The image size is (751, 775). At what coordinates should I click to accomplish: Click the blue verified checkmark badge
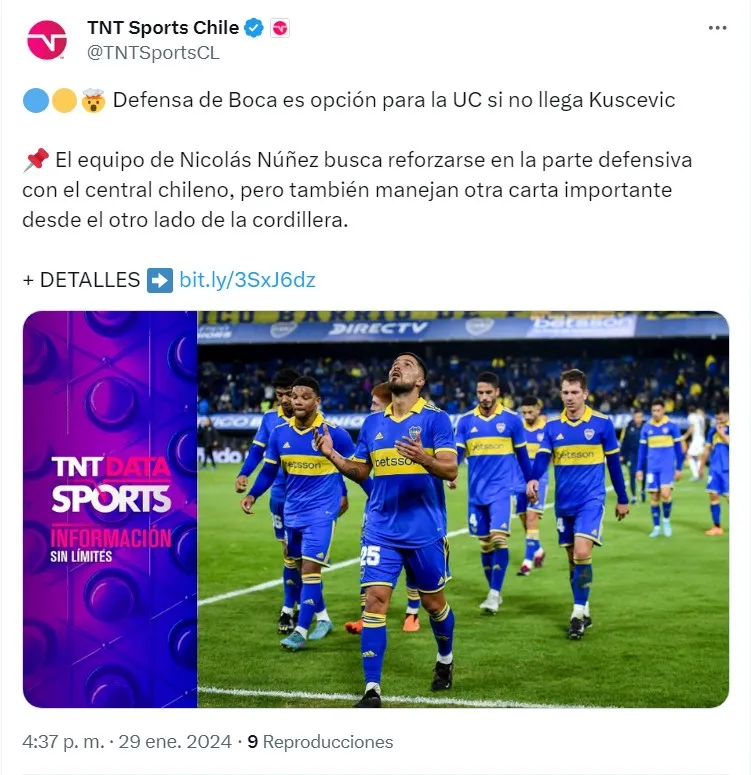[254, 28]
